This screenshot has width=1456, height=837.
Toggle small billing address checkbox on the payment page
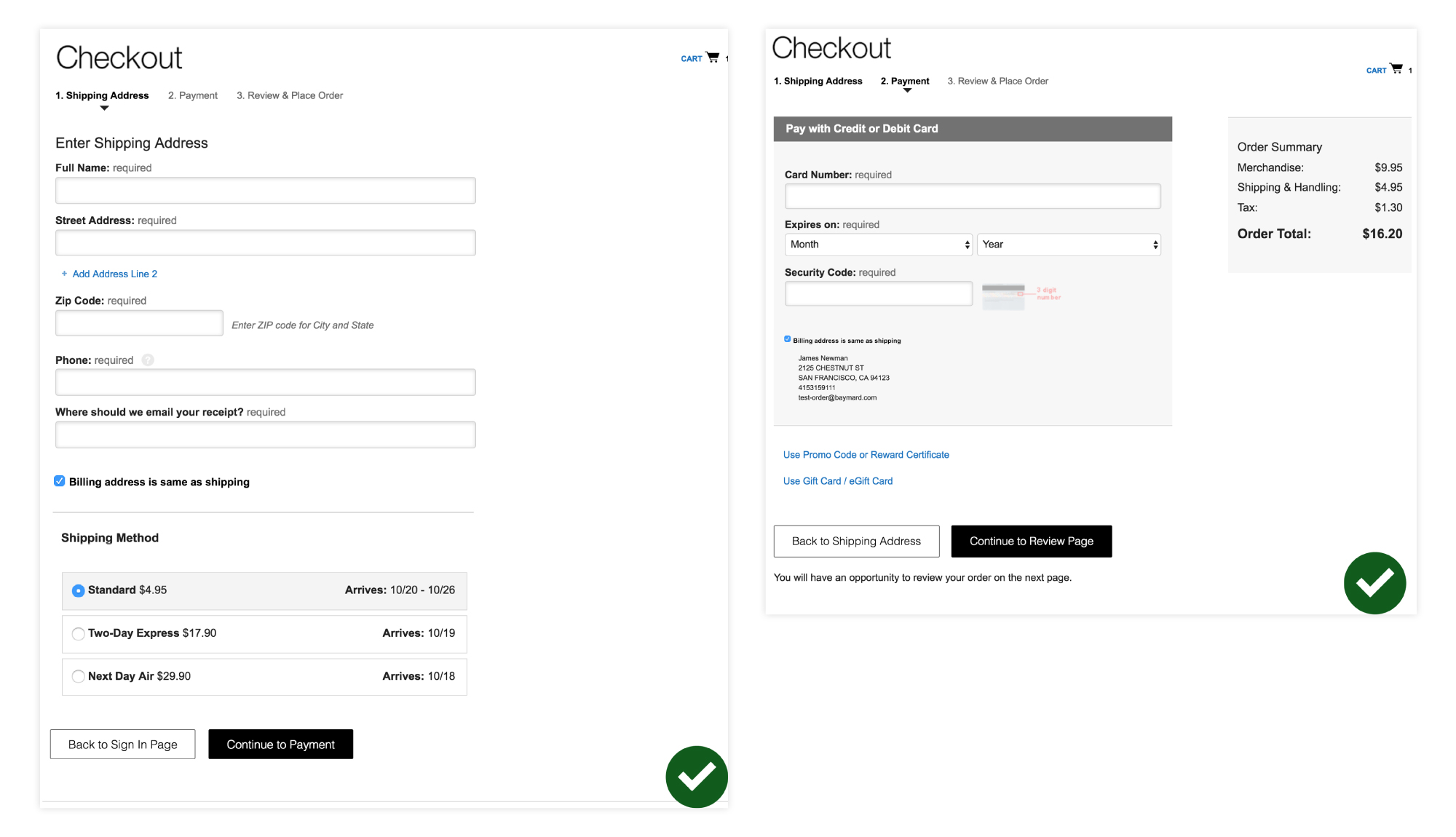tap(787, 339)
